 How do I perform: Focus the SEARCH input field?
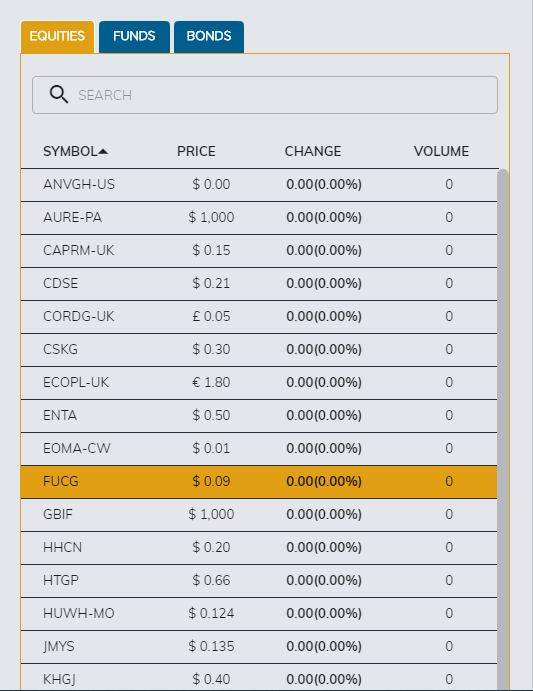265,95
